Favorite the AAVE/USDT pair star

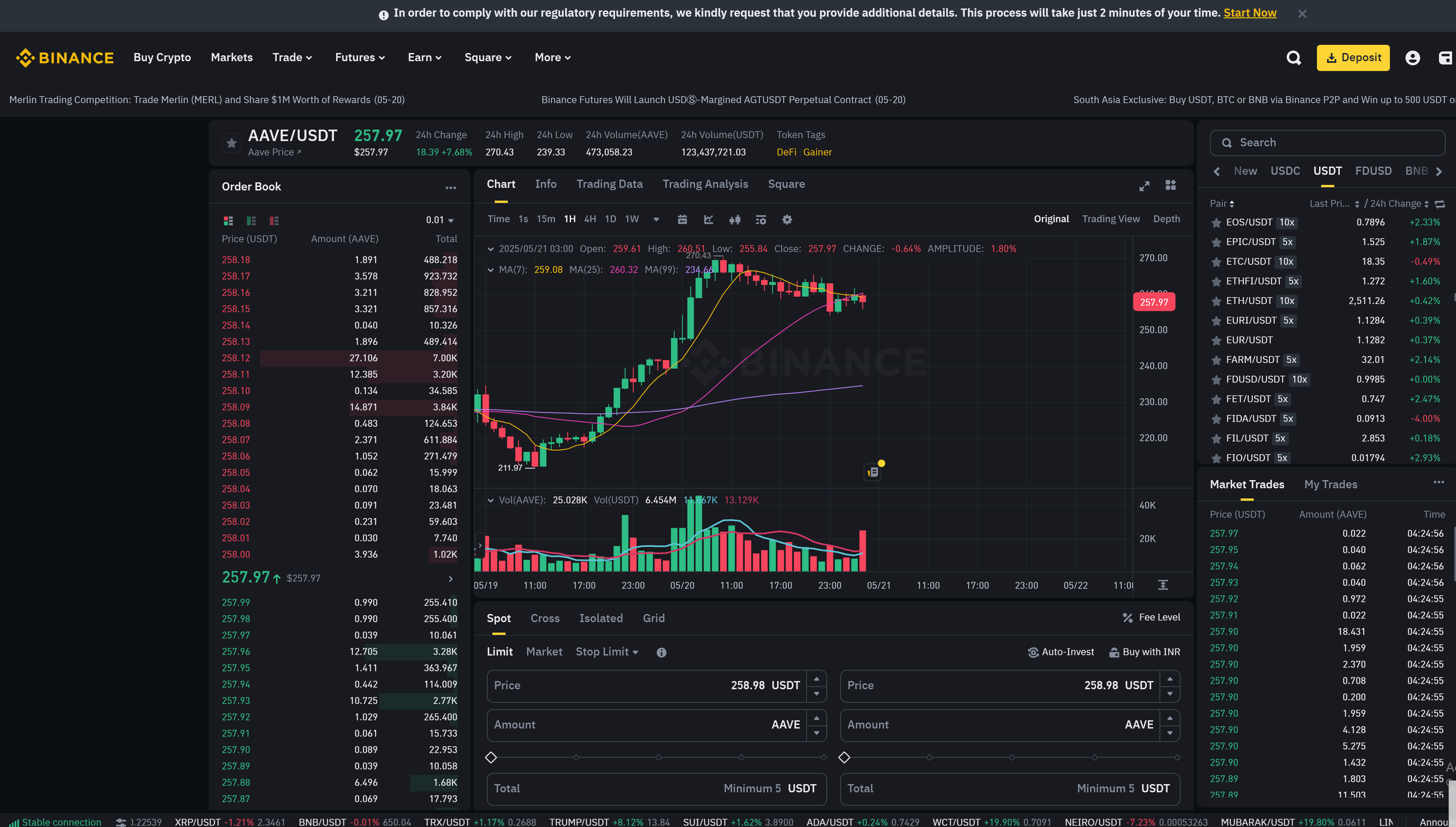click(x=232, y=143)
